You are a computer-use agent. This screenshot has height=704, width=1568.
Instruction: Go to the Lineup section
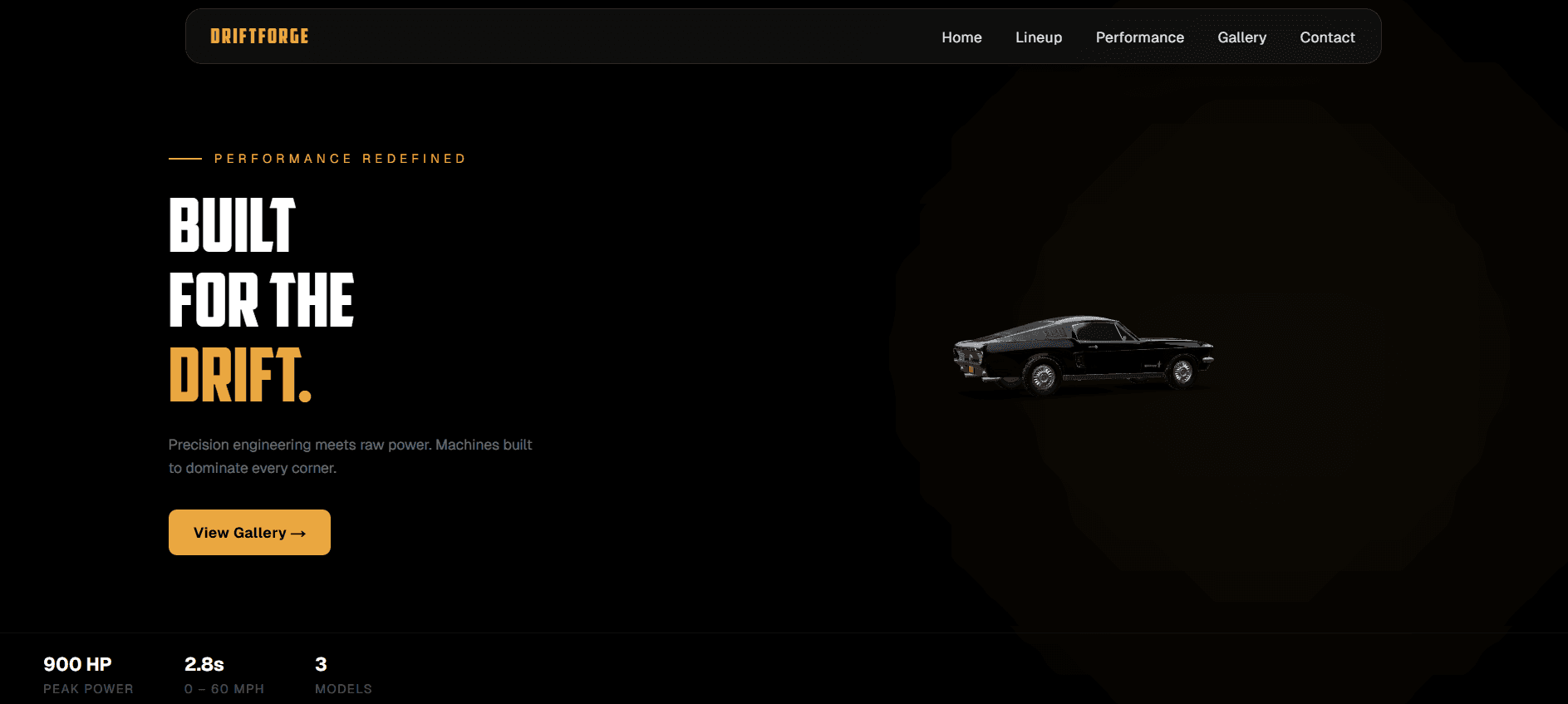coord(1039,37)
